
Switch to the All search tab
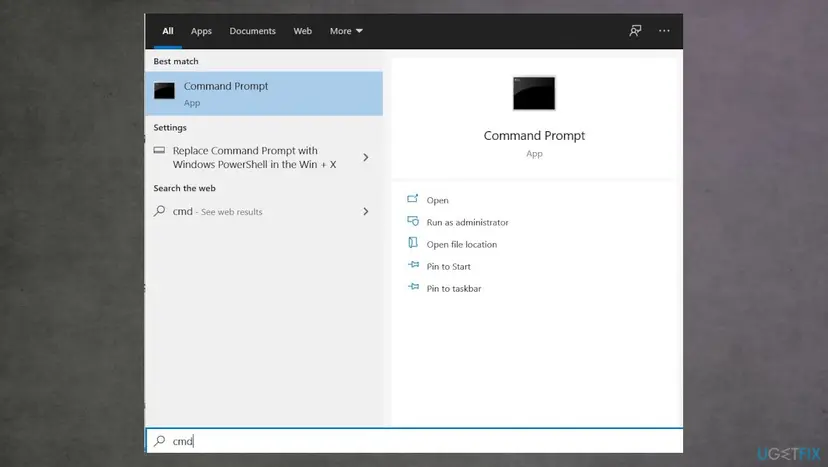[168, 31]
